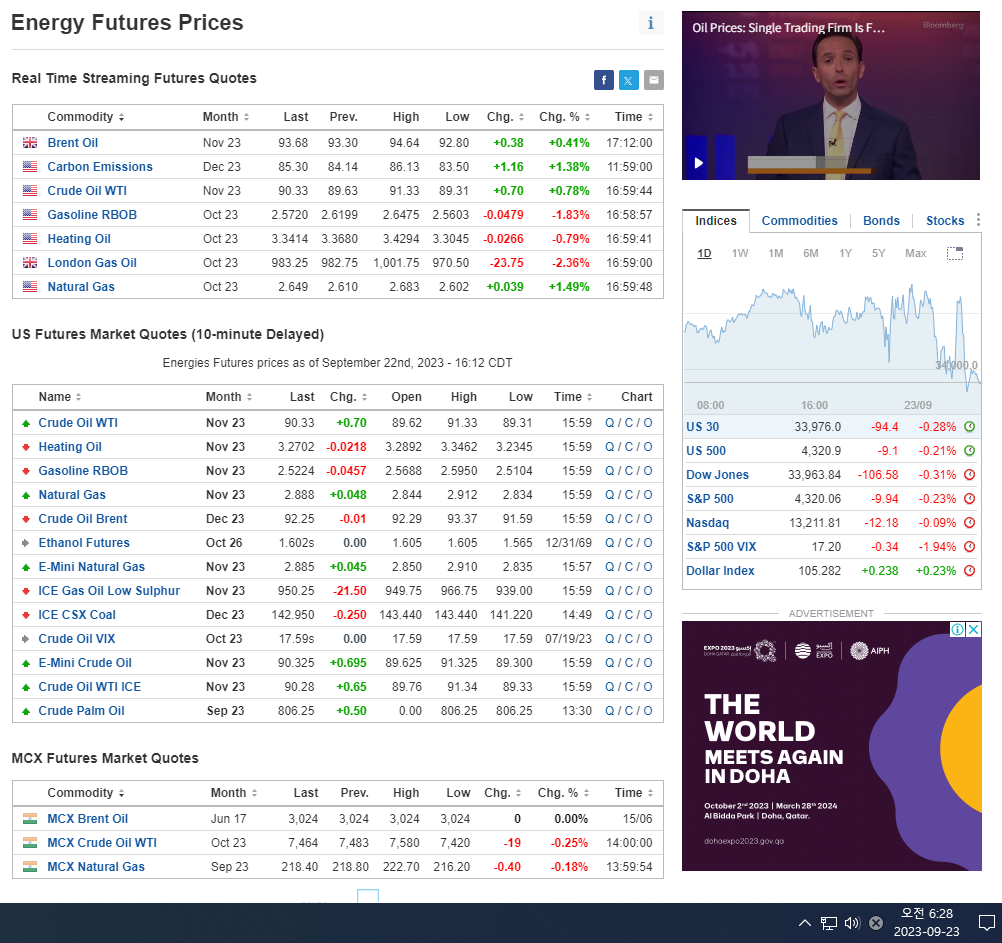Image resolution: width=1002 pixels, height=943 pixels.
Task: Share the quotes on Facebook
Action: tap(603, 80)
